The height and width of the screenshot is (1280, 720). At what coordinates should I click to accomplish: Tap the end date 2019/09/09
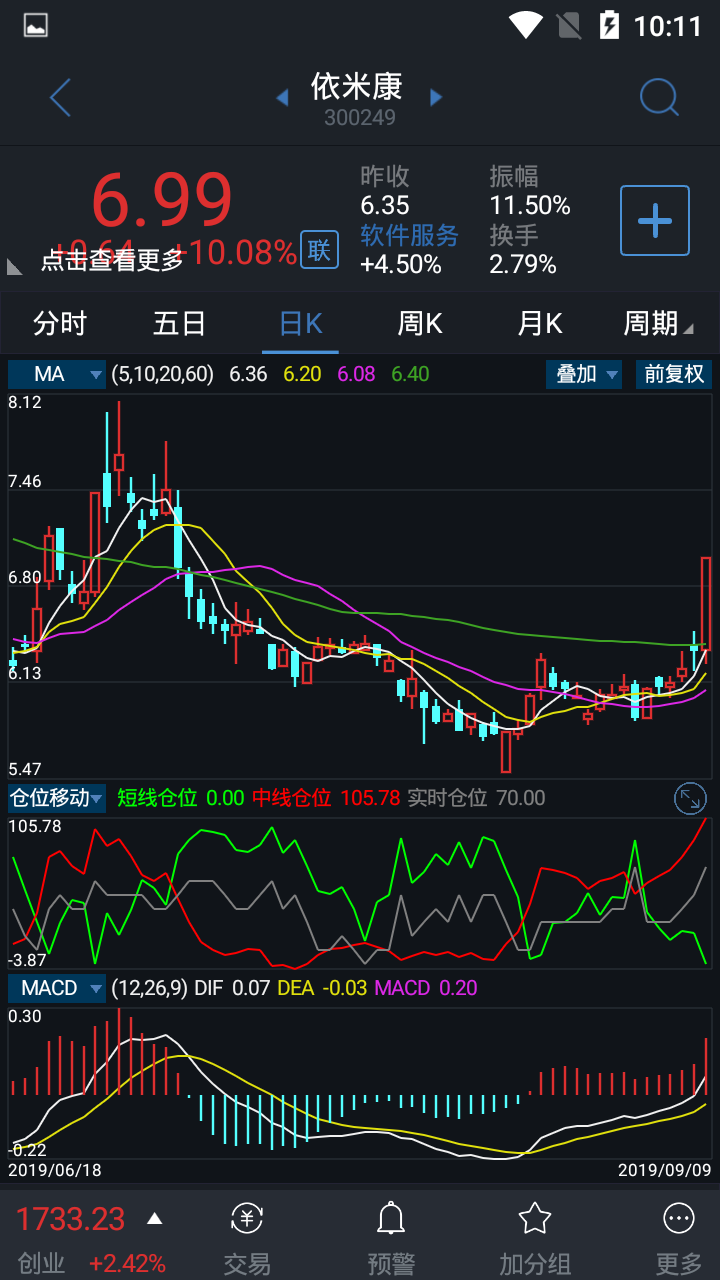(664, 1169)
